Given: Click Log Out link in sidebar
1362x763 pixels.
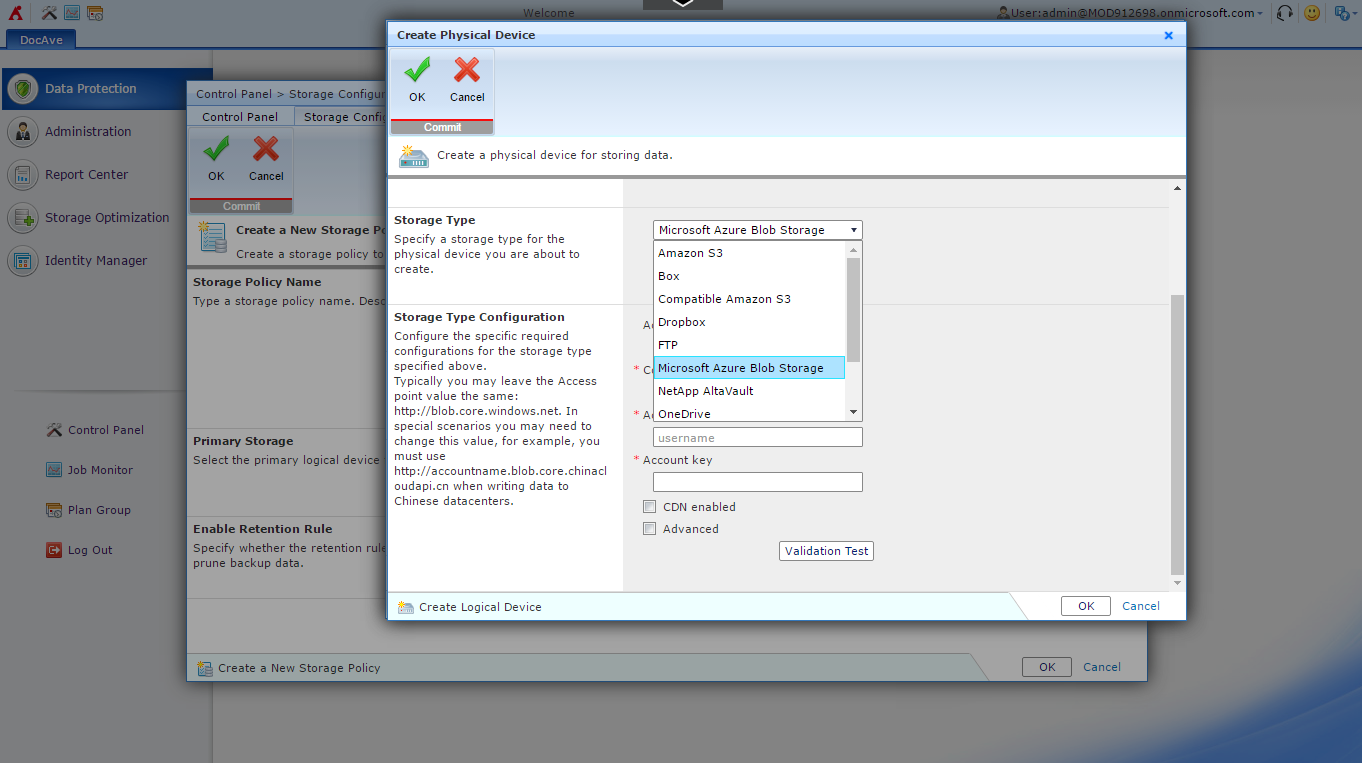Looking at the screenshot, I should point(90,550).
